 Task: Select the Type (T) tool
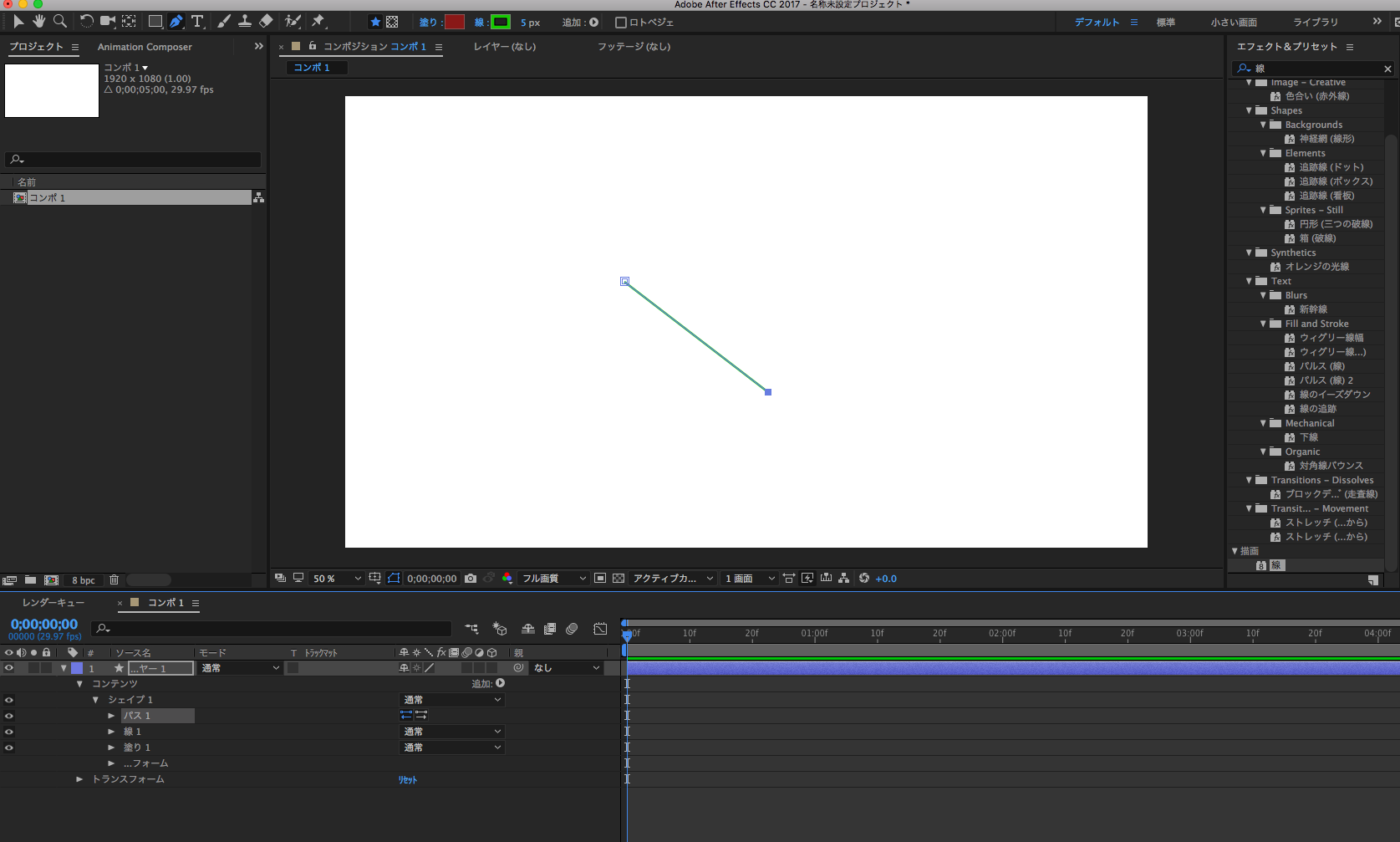[197, 21]
